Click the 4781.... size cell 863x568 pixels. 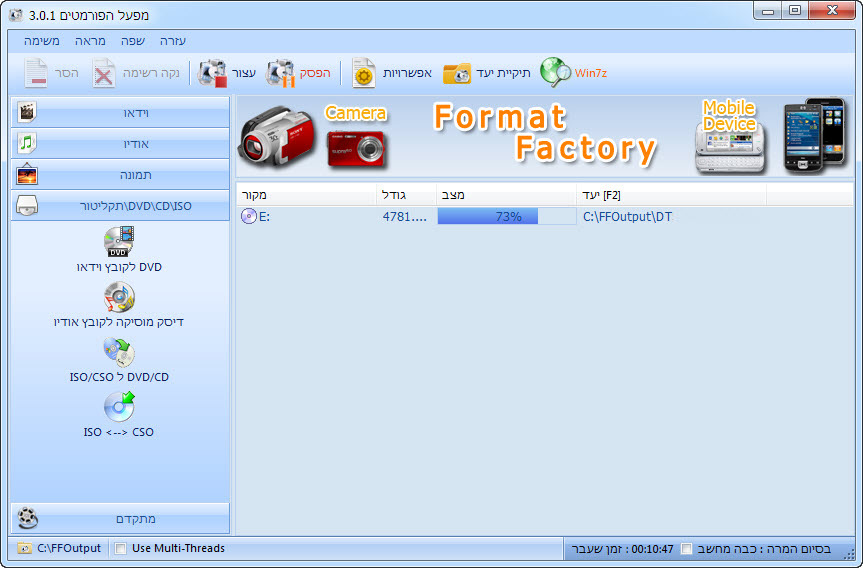[x=405, y=216]
